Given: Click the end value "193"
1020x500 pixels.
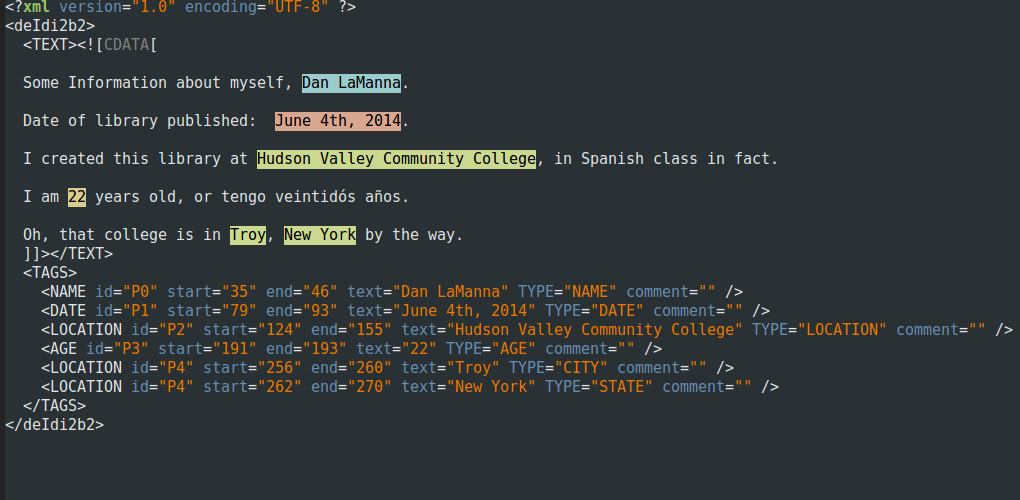Looking at the screenshot, I should click(325, 349).
